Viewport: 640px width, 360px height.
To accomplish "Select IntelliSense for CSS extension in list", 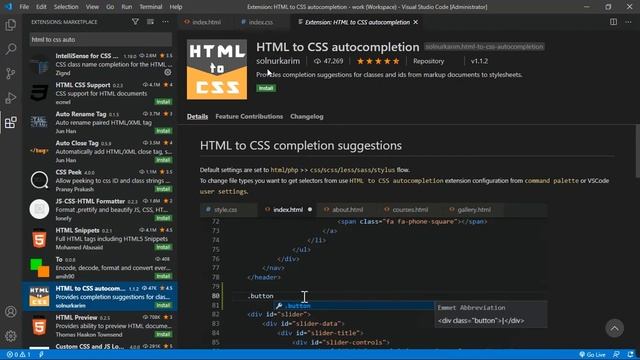I will pyautogui.click(x=100, y=64).
